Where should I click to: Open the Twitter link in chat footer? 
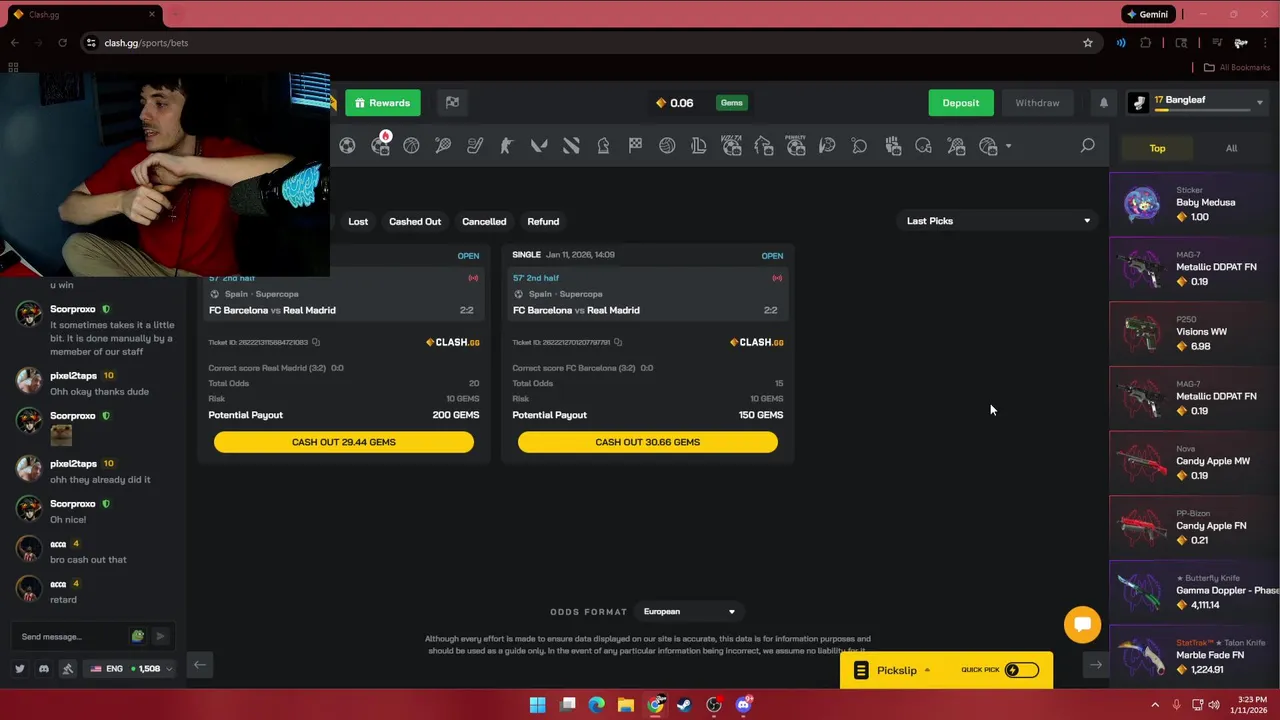pyautogui.click(x=19, y=668)
